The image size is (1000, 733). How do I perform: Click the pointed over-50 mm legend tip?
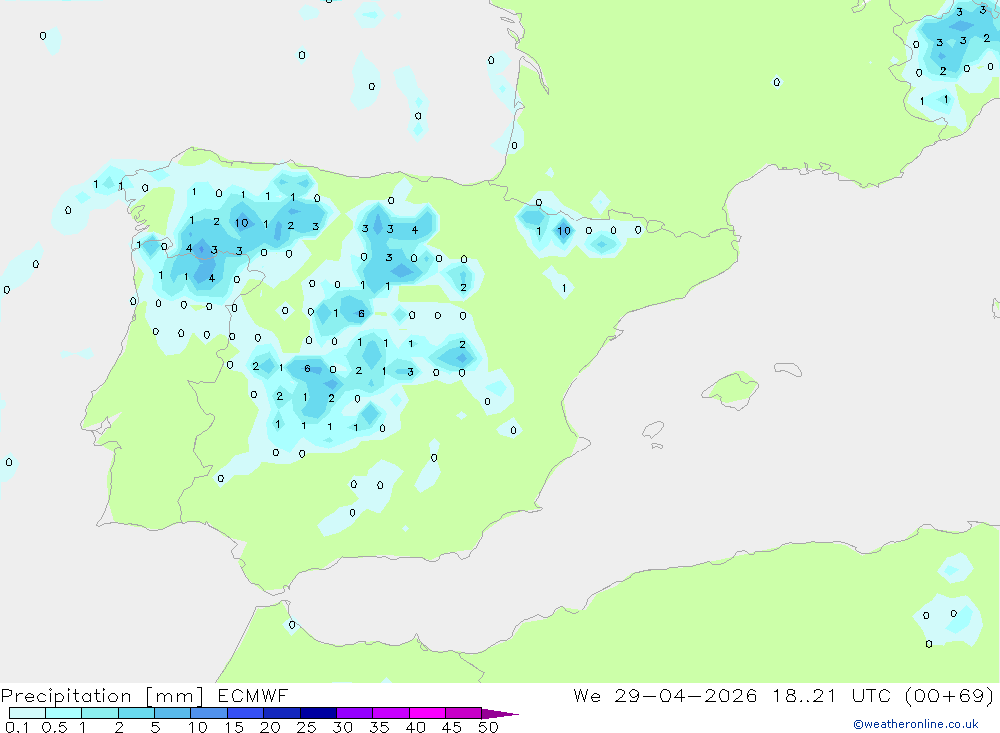pos(499,714)
